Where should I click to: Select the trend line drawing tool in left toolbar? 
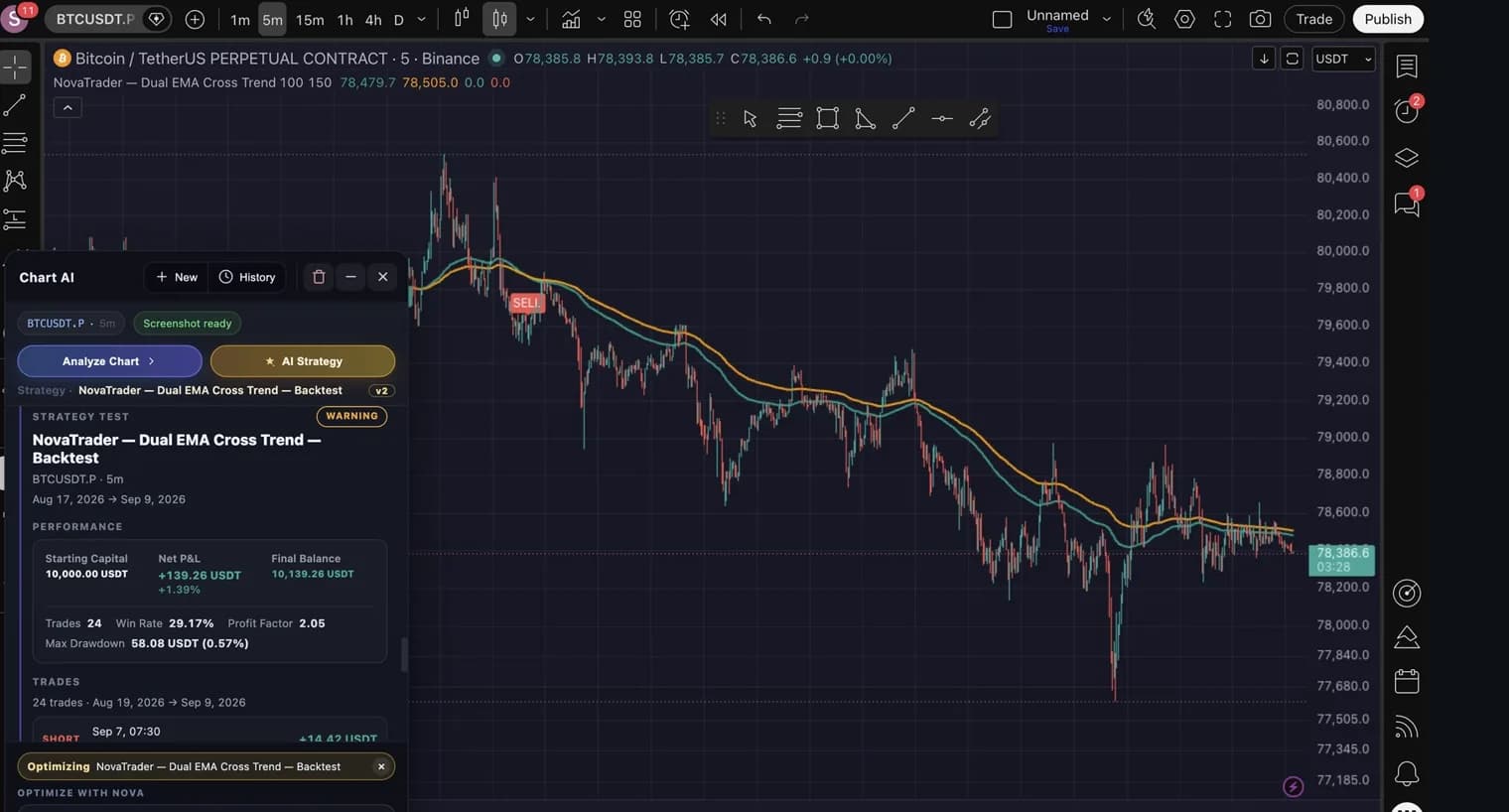[15, 105]
